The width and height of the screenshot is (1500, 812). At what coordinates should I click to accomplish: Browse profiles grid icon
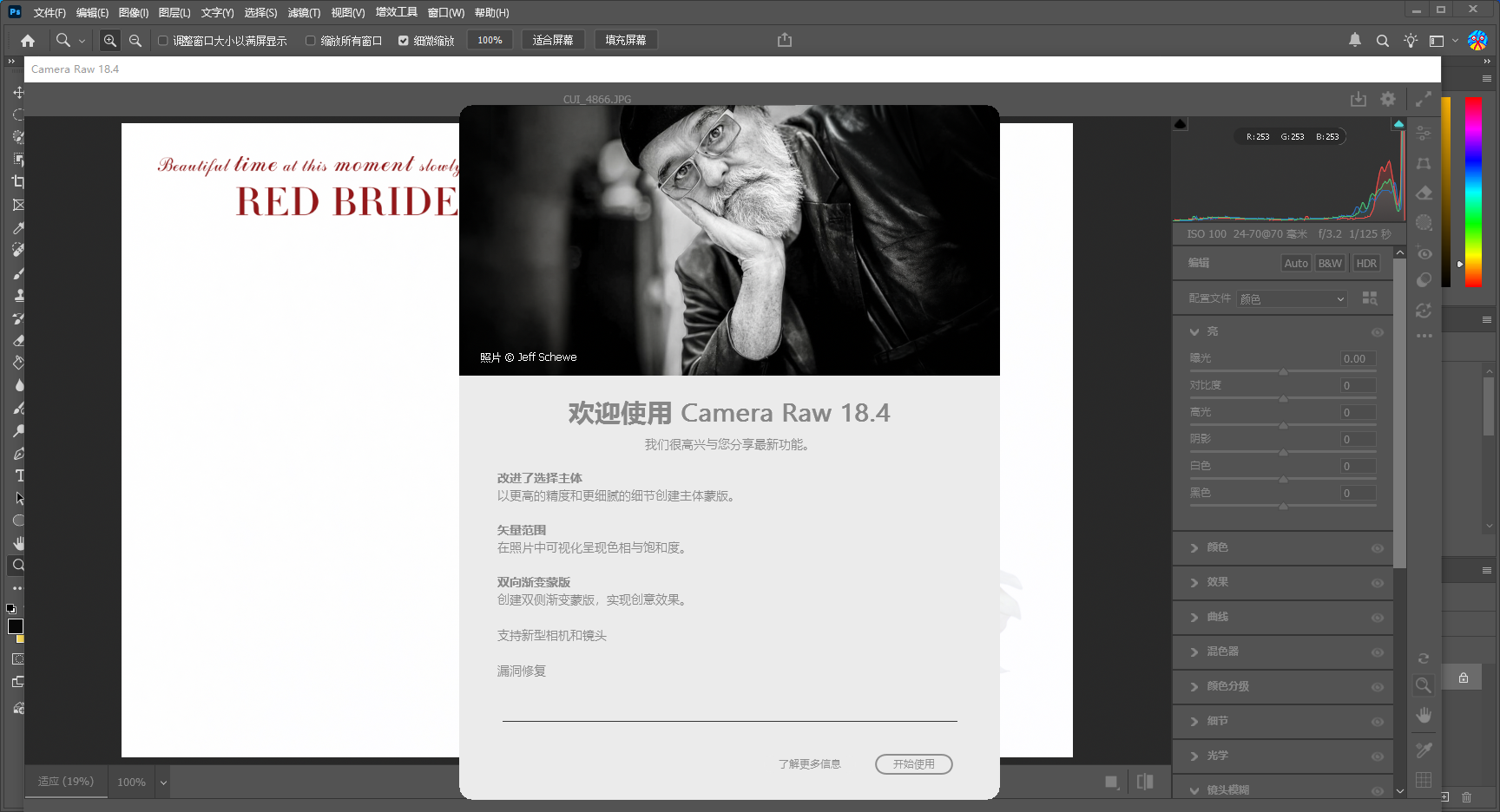[1370, 298]
